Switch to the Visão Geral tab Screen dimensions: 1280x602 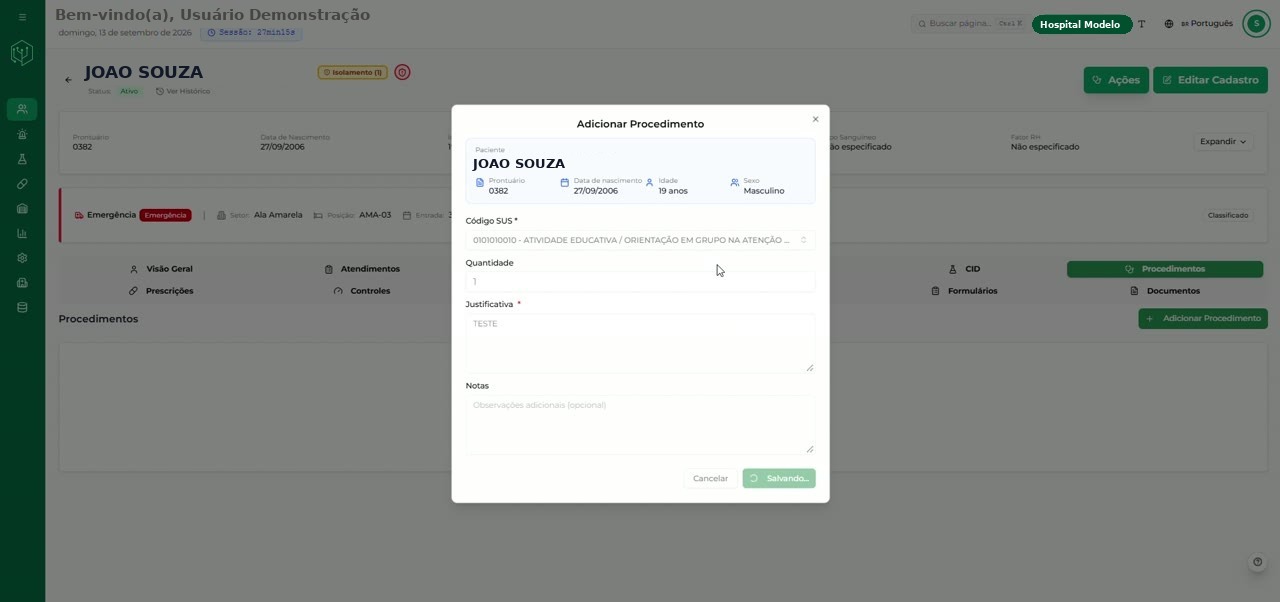(x=161, y=269)
